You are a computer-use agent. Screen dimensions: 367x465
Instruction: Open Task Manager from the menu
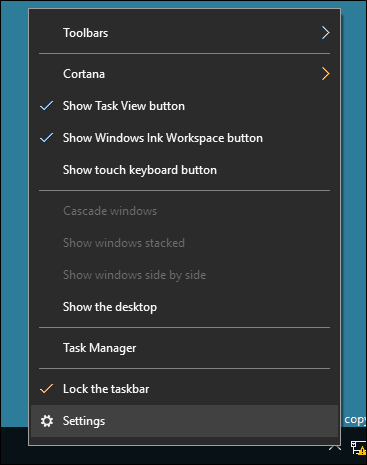(x=184, y=348)
